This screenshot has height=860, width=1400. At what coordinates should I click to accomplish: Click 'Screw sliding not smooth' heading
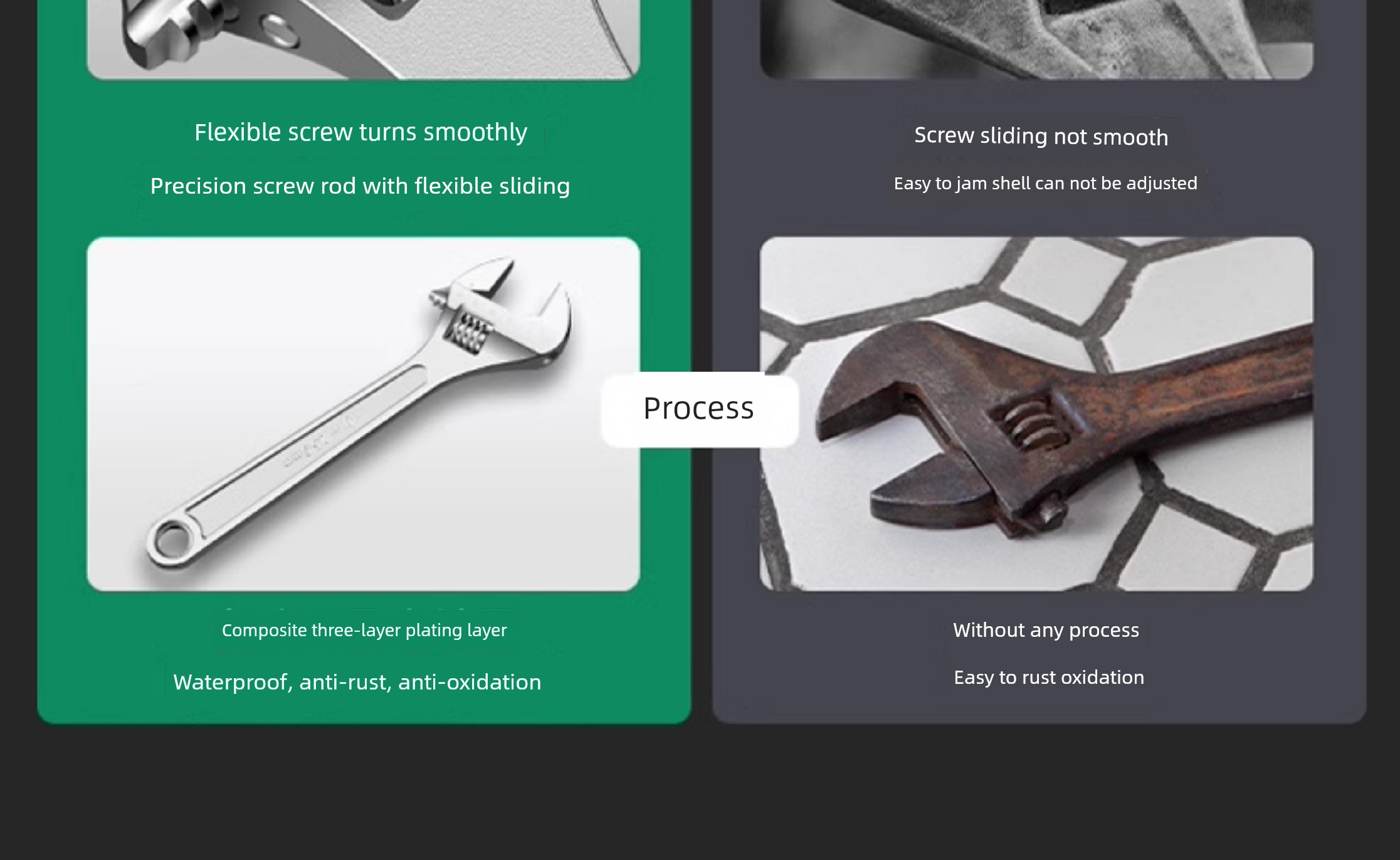tap(1041, 136)
